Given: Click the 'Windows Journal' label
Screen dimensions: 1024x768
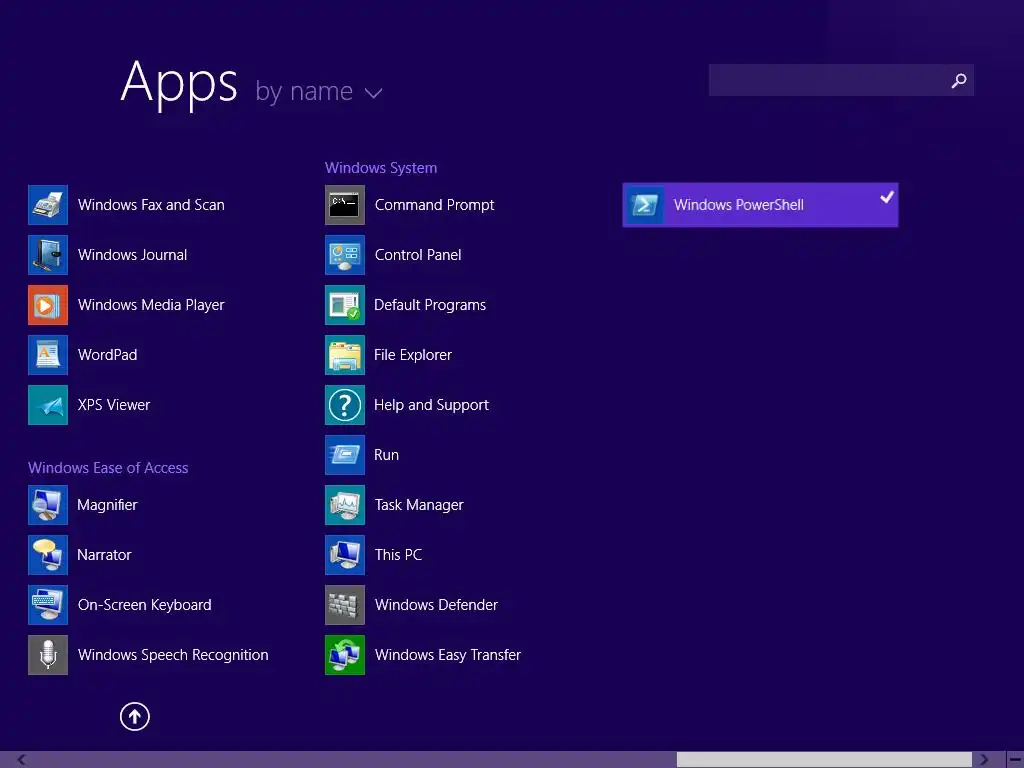Looking at the screenshot, I should (132, 255).
